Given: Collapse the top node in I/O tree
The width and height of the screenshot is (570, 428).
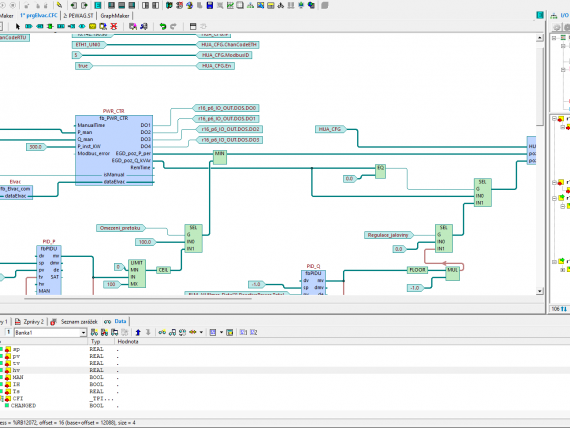Looking at the screenshot, I should coord(554,38).
